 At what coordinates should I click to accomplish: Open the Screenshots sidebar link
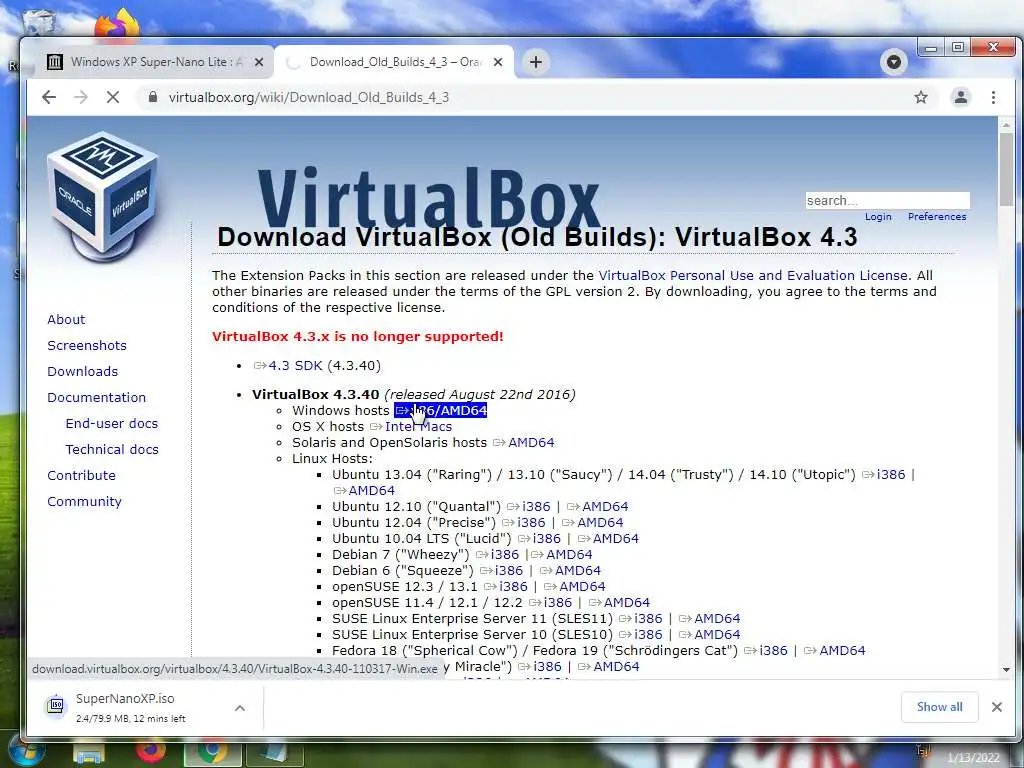pos(87,345)
